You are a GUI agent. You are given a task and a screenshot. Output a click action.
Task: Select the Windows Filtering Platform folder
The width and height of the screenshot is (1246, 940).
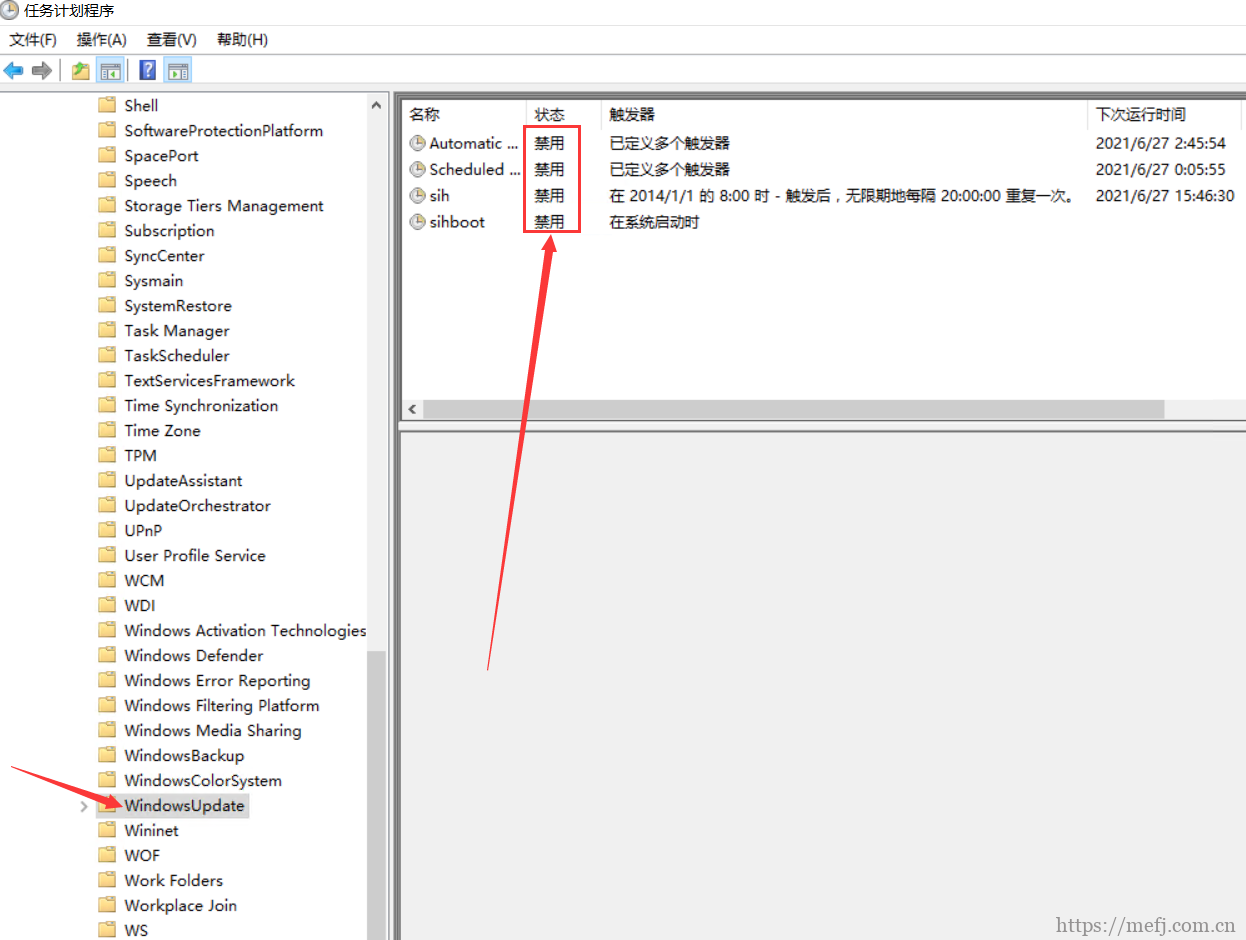point(222,705)
